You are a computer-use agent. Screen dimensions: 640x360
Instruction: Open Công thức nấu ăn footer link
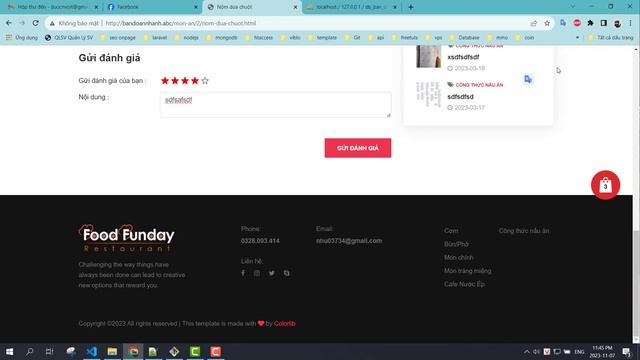click(x=524, y=231)
